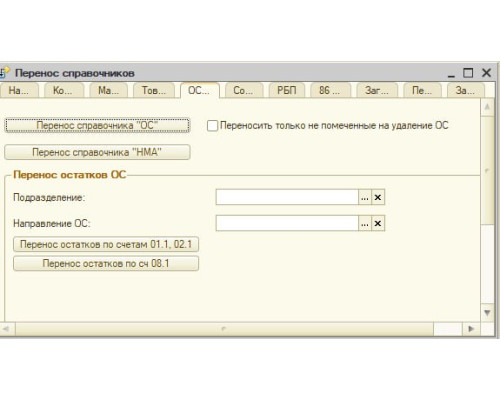Click the vertical scrollbar's down arrow
The height and width of the screenshot is (400, 500).
pyautogui.click(x=487, y=313)
